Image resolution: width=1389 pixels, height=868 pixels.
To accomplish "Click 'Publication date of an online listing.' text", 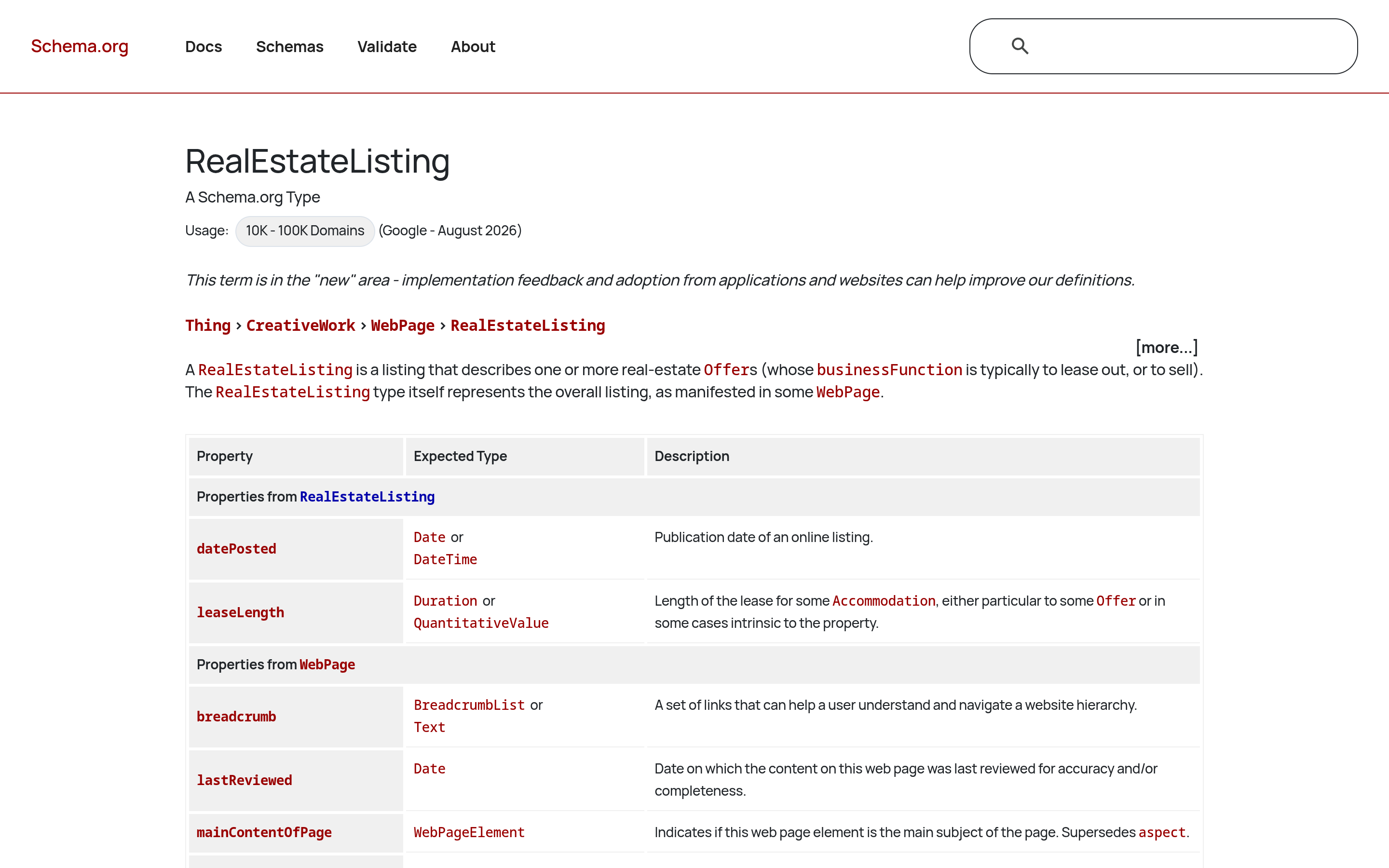I will pyautogui.click(x=763, y=537).
